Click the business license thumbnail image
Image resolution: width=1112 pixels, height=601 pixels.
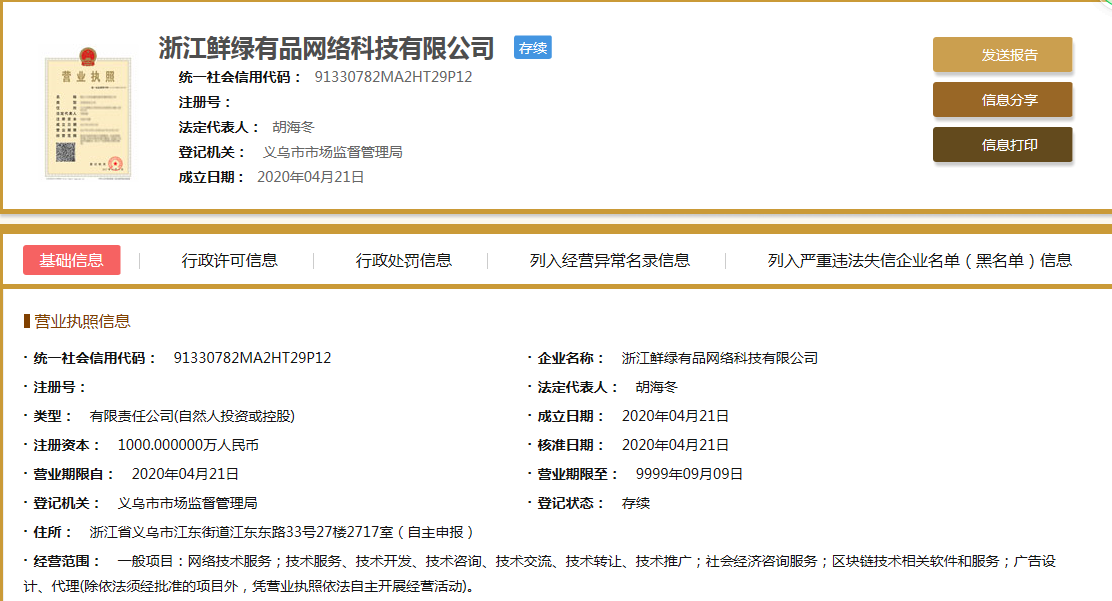coord(88,110)
